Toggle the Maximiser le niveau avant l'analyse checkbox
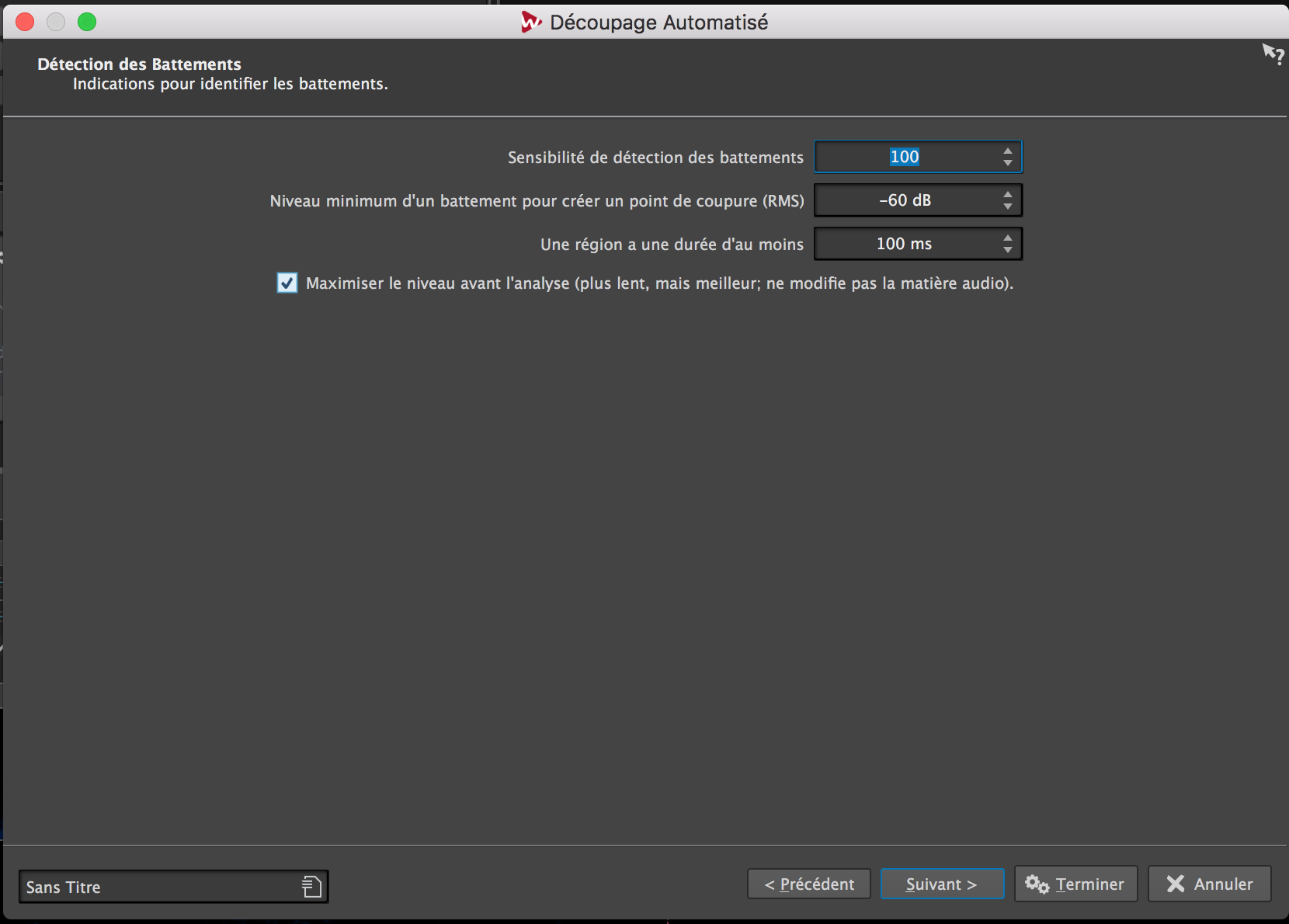This screenshot has height=924, width=1289. tap(287, 283)
